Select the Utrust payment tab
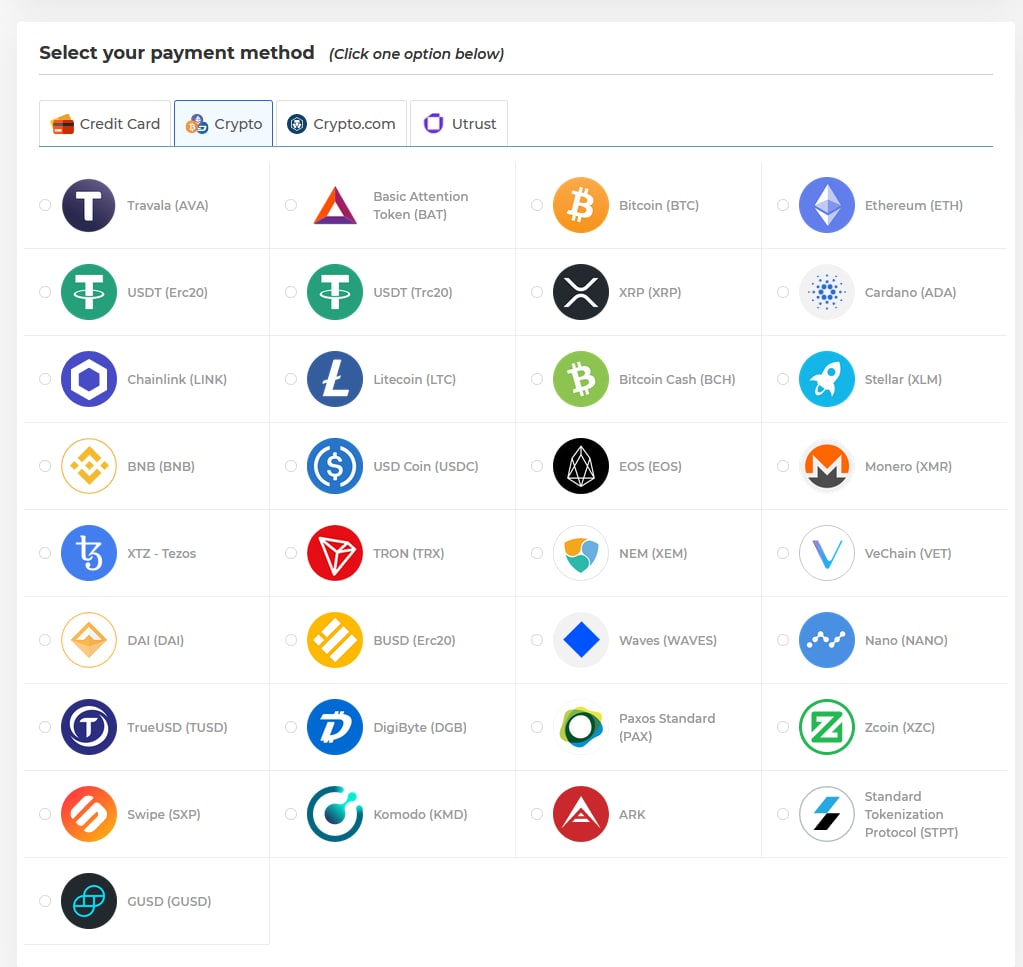Viewport: 1023px width, 967px height. coord(459,123)
